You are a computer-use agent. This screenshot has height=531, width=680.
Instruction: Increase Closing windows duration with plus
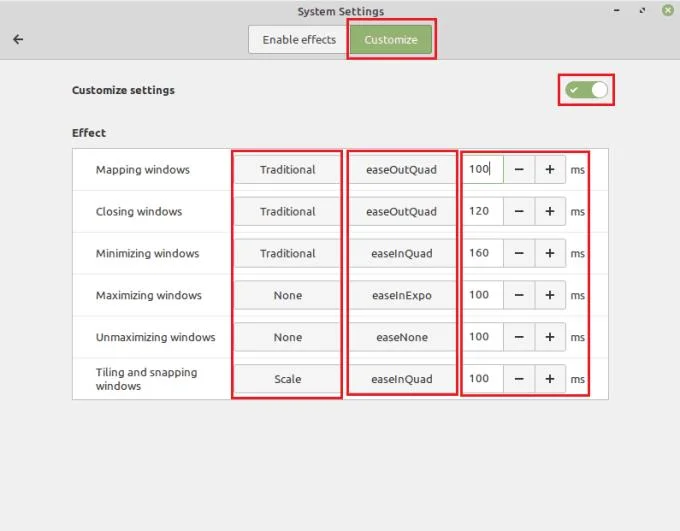[550, 211]
